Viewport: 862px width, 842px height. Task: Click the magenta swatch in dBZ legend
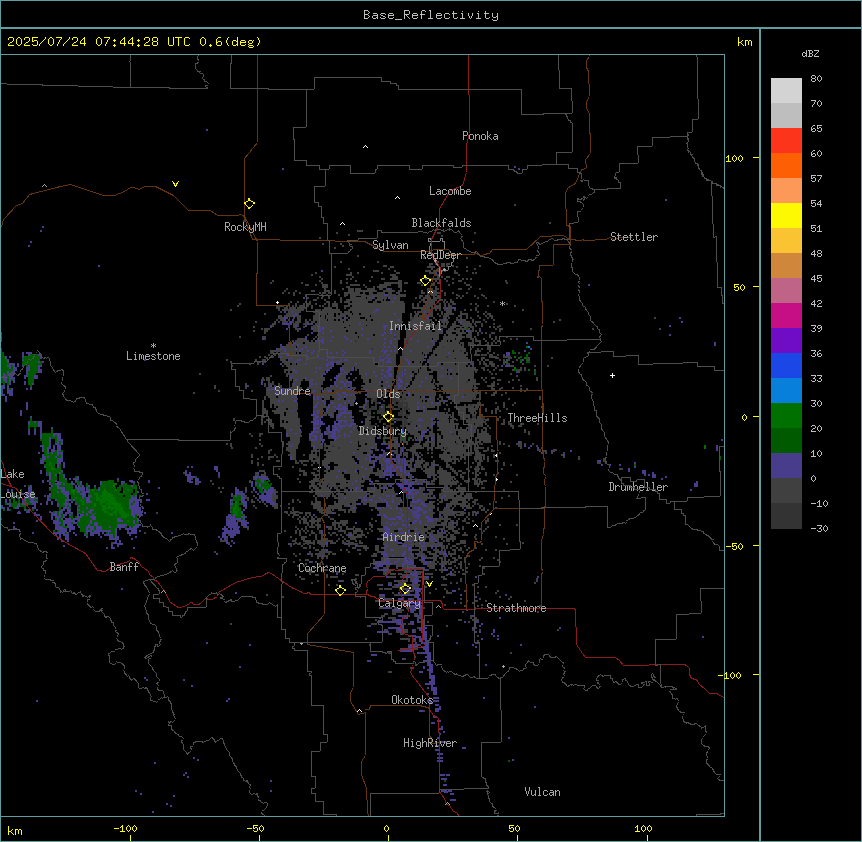786,315
